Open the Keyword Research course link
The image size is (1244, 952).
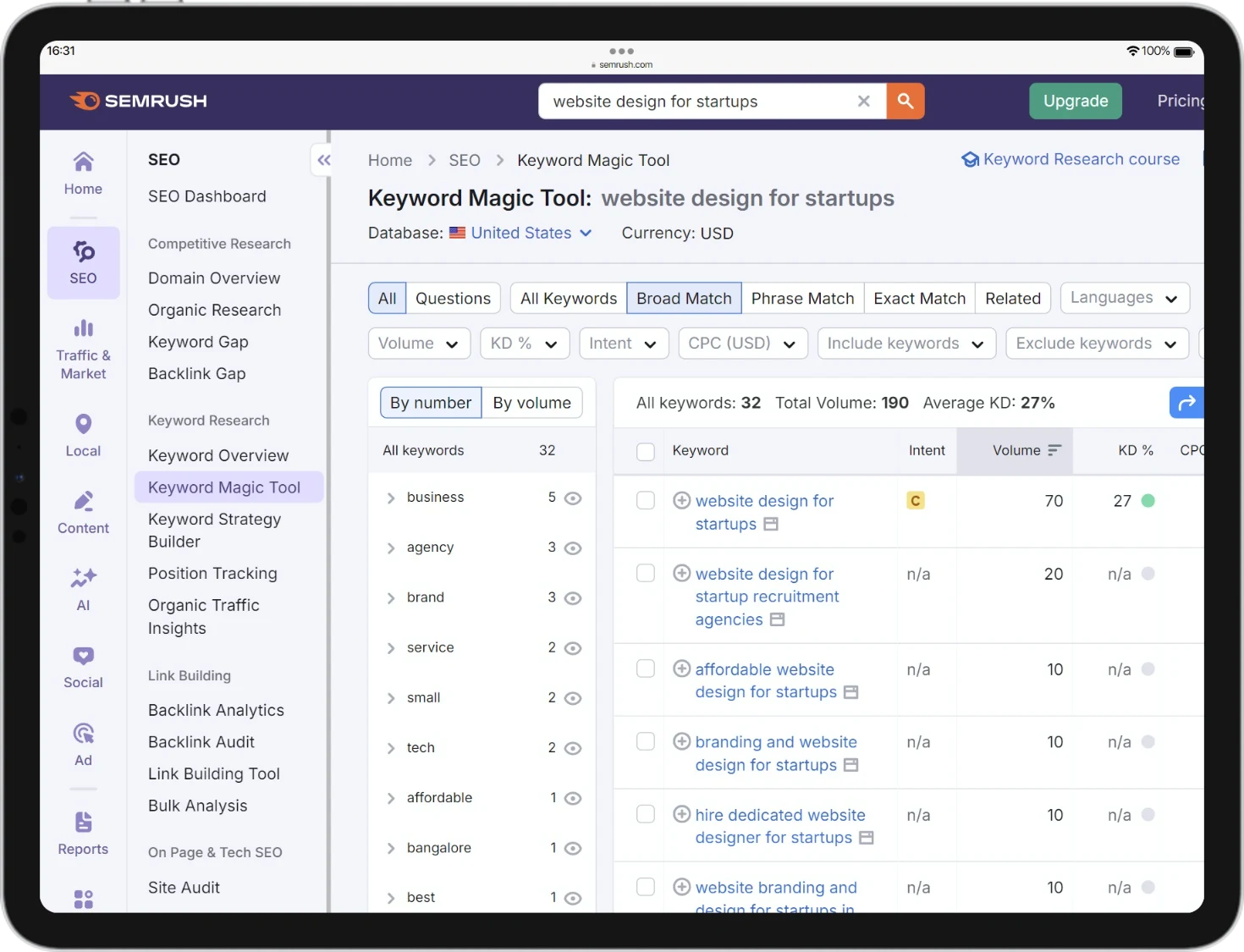point(1071,159)
